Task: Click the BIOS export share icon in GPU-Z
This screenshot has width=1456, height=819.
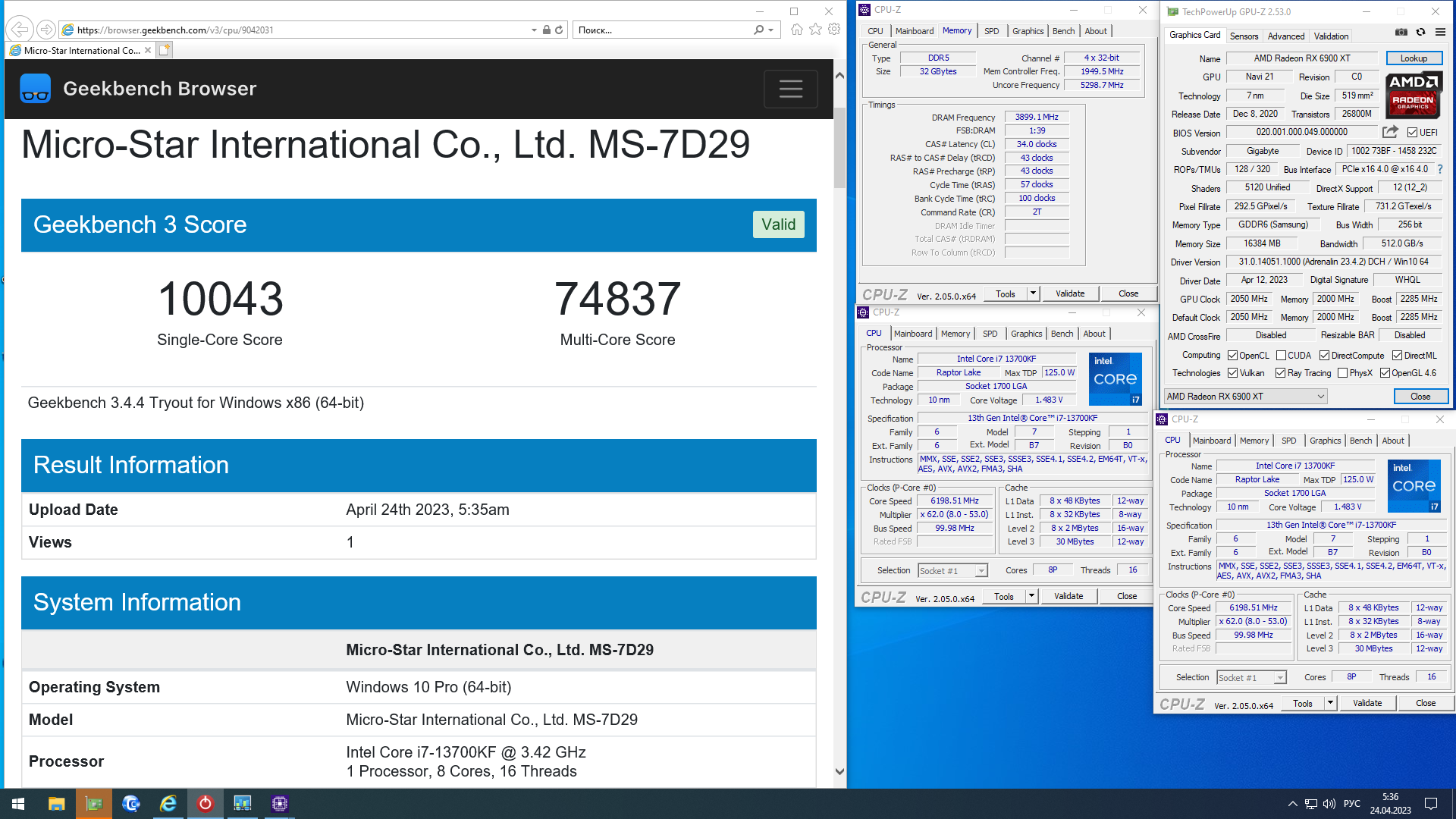Action: [1390, 132]
